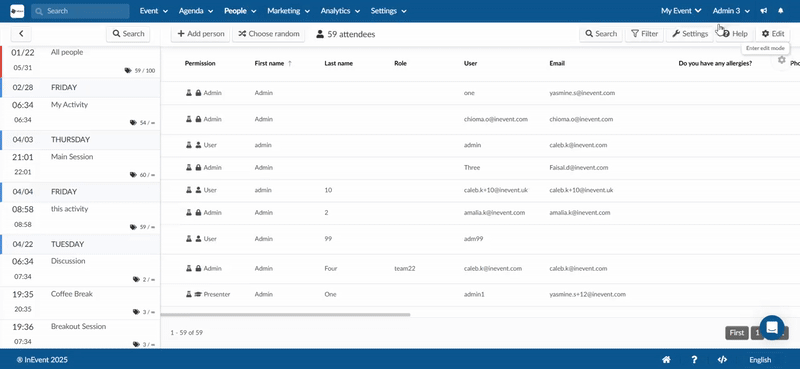Image resolution: width=800 pixels, height=369 pixels.
Task: Click the footer code icon
Action: coord(722,359)
